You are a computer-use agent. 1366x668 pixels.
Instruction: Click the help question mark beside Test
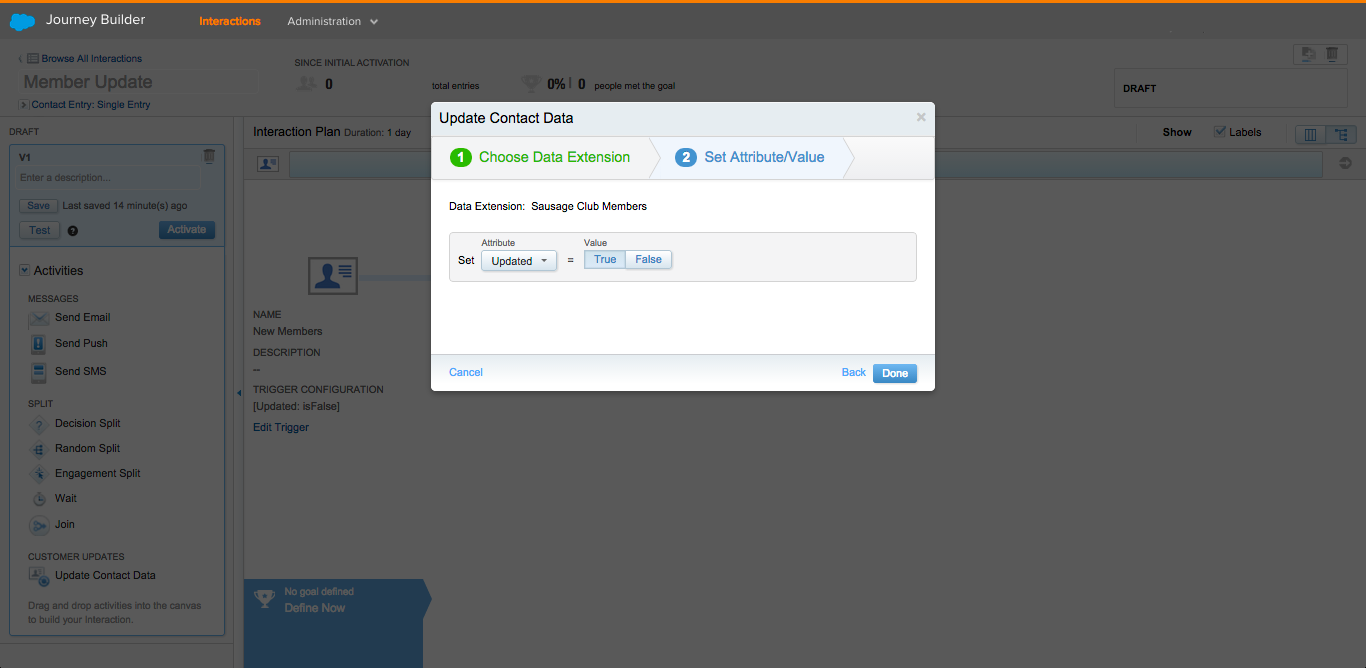tap(73, 231)
